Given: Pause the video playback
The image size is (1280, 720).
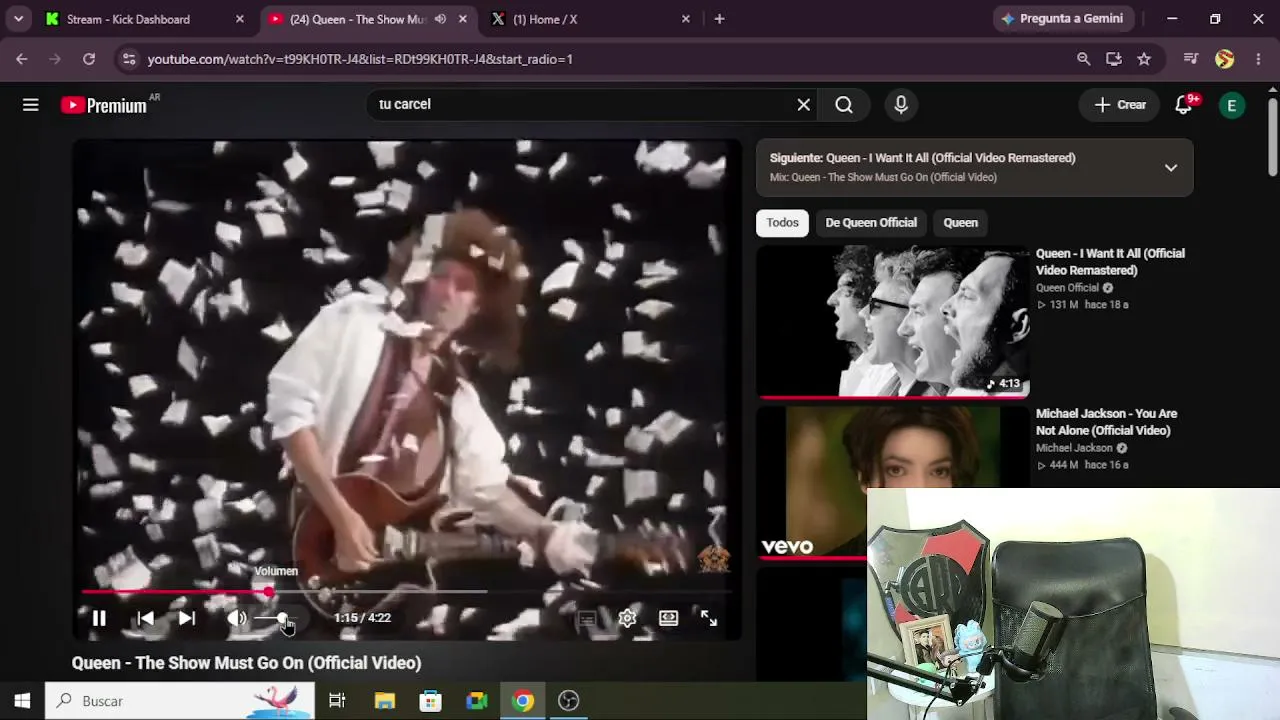Looking at the screenshot, I should click(99, 618).
